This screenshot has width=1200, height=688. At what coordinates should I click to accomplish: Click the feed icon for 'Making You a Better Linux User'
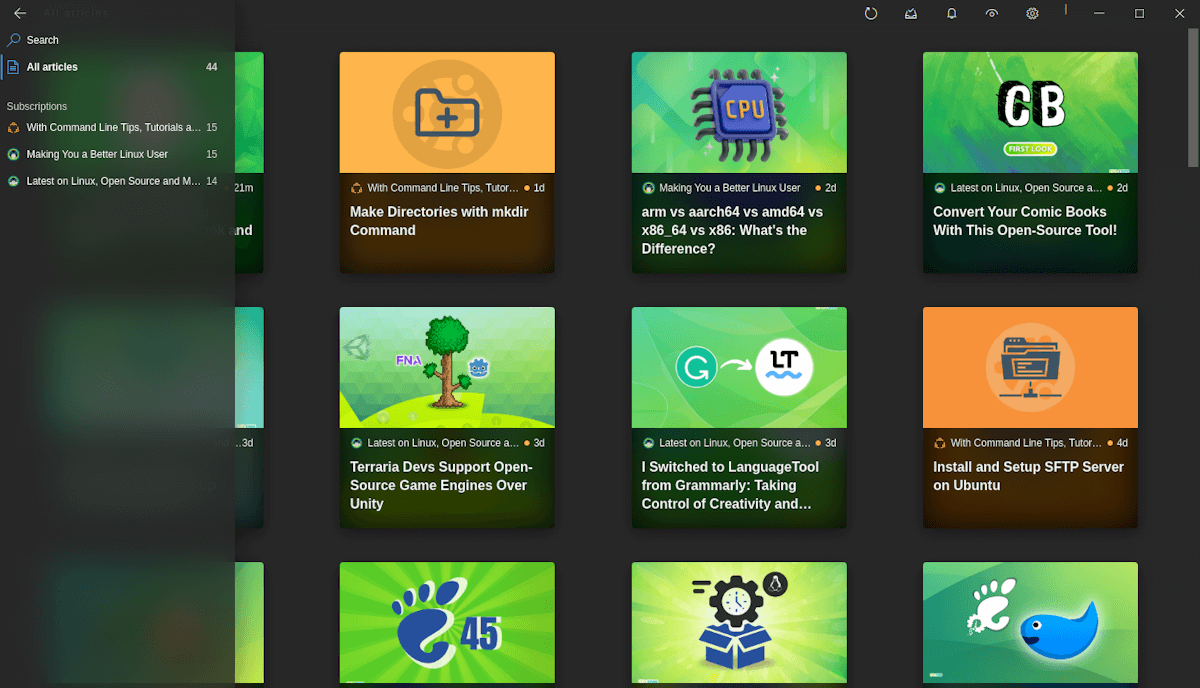(13, 154)
